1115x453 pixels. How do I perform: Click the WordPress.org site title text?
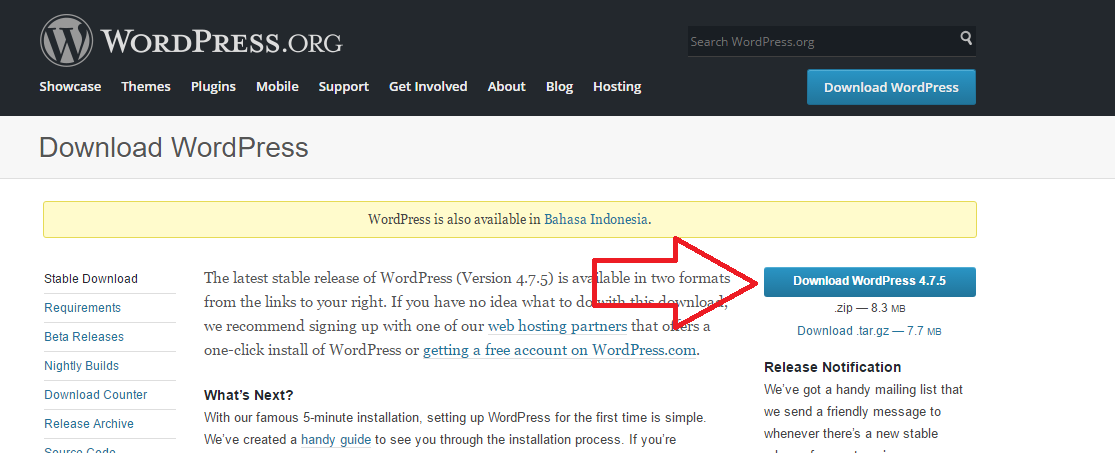click(x=221, y=42)
